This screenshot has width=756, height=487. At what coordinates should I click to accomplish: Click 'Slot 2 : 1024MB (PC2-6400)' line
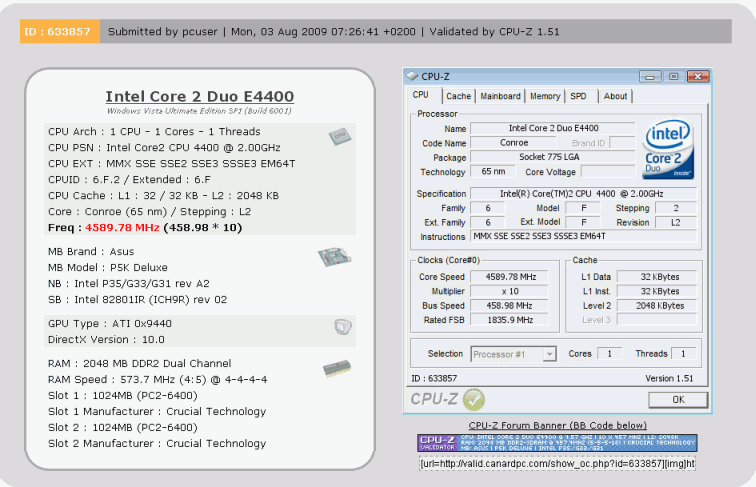tap(122, 428)
